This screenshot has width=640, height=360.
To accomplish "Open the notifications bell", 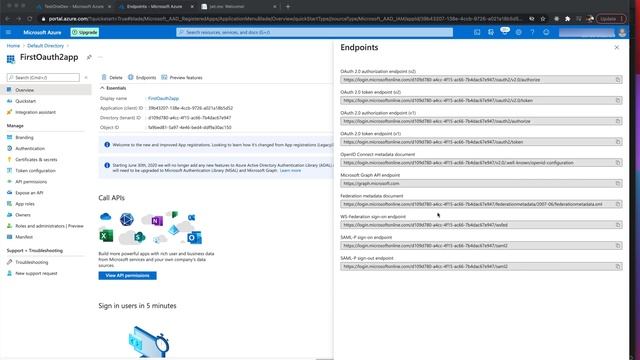I will click(504, 32).
